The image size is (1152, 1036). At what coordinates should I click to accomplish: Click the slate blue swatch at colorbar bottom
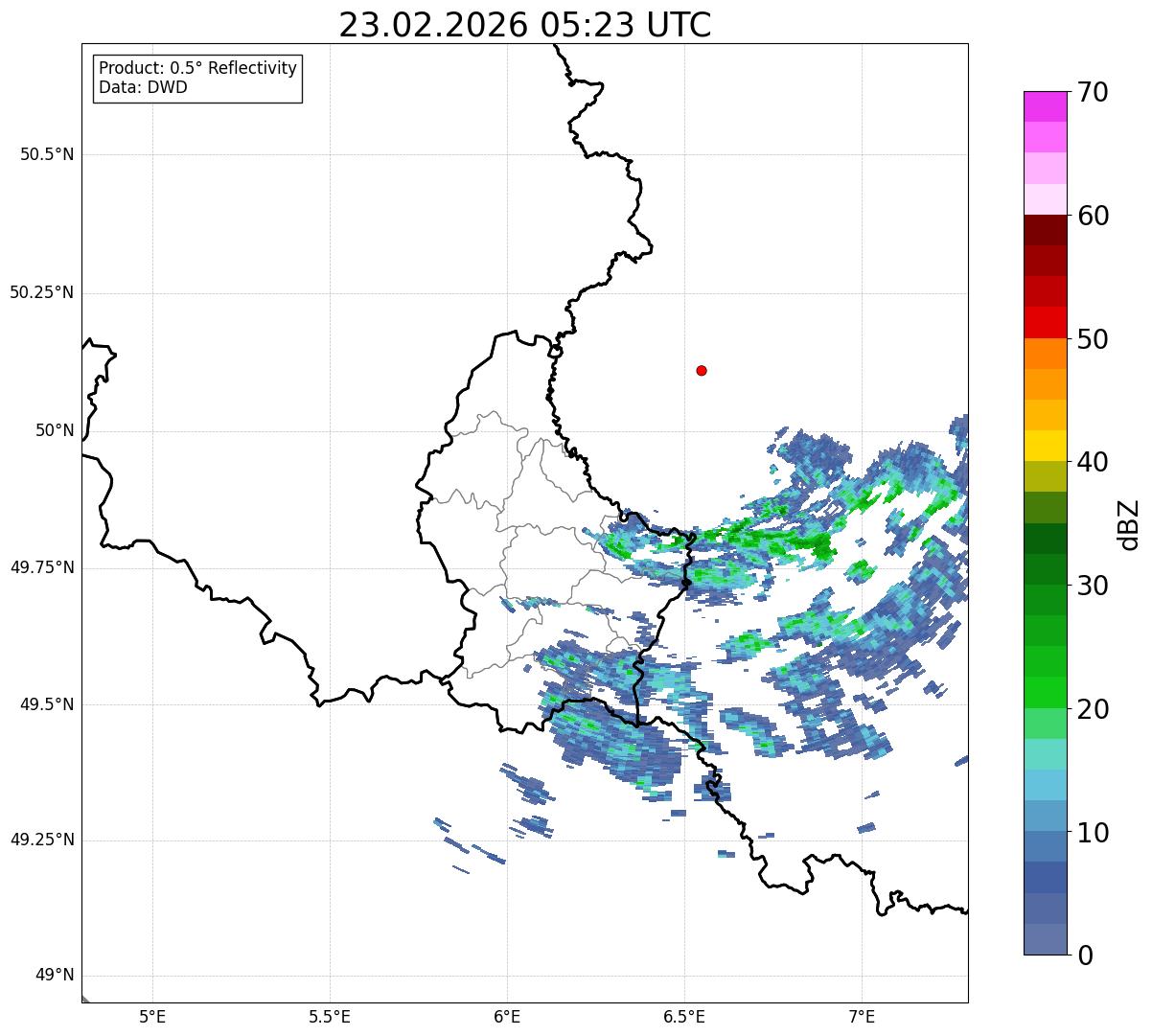pyautogui.click(x=1046, y=939)
